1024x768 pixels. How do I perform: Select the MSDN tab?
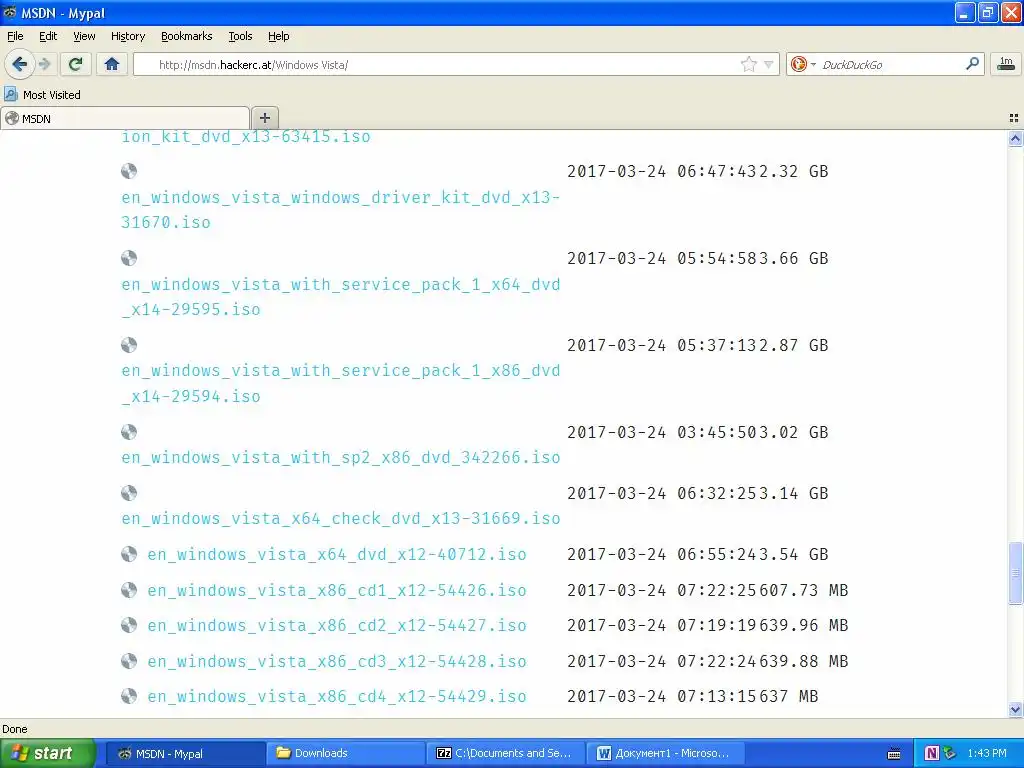125,118
